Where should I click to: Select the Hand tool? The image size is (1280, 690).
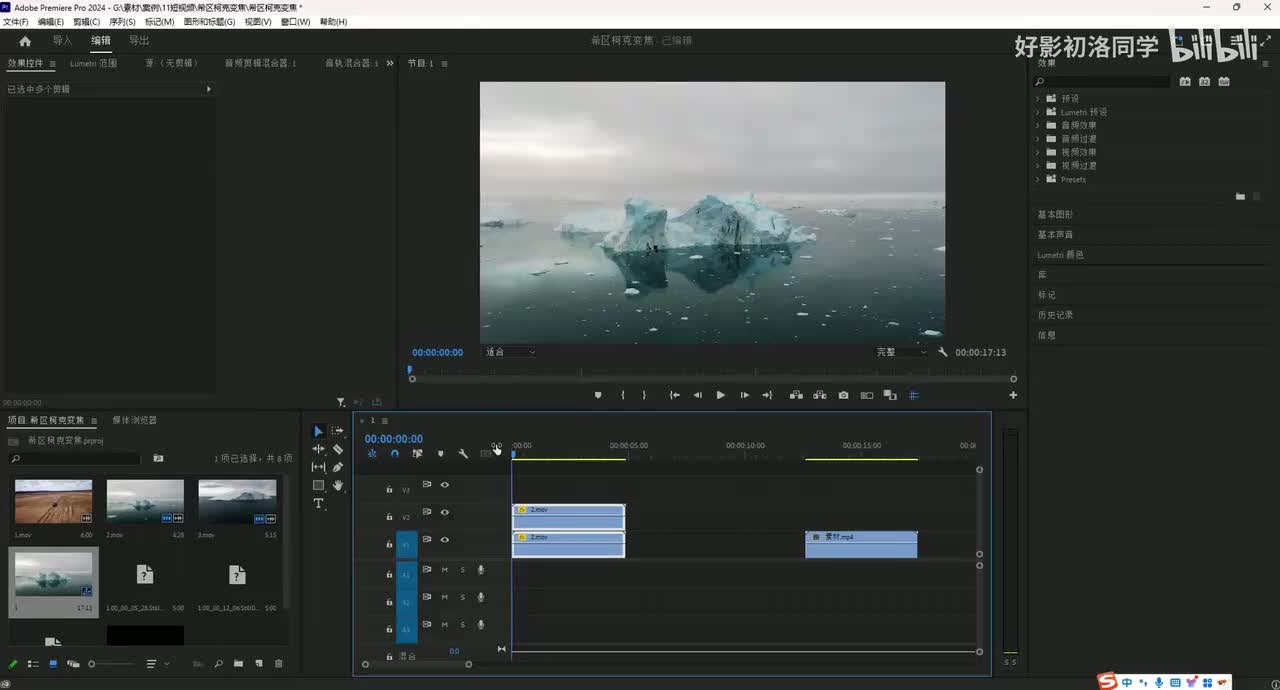pyautogui.click(x=338, y=485)
